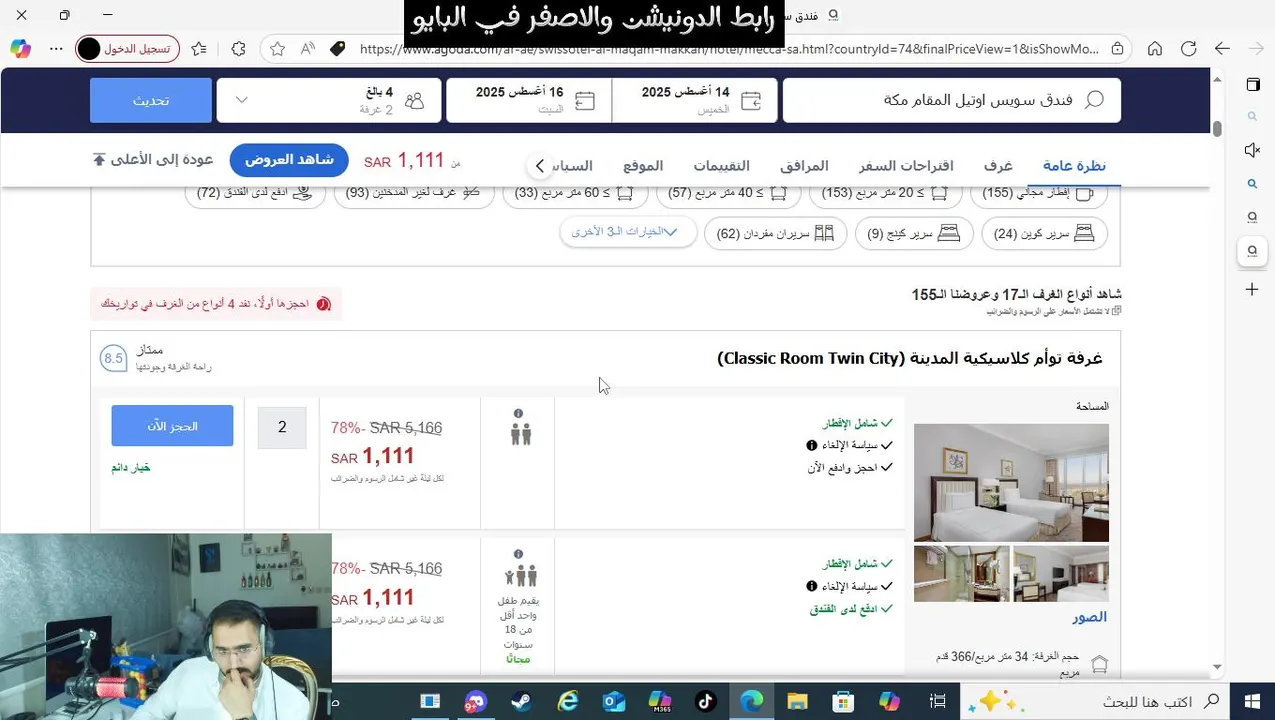
Task: Open the Copilot icon in Edge toolbar
Action: pyautogui.click(x=20, y=48)
